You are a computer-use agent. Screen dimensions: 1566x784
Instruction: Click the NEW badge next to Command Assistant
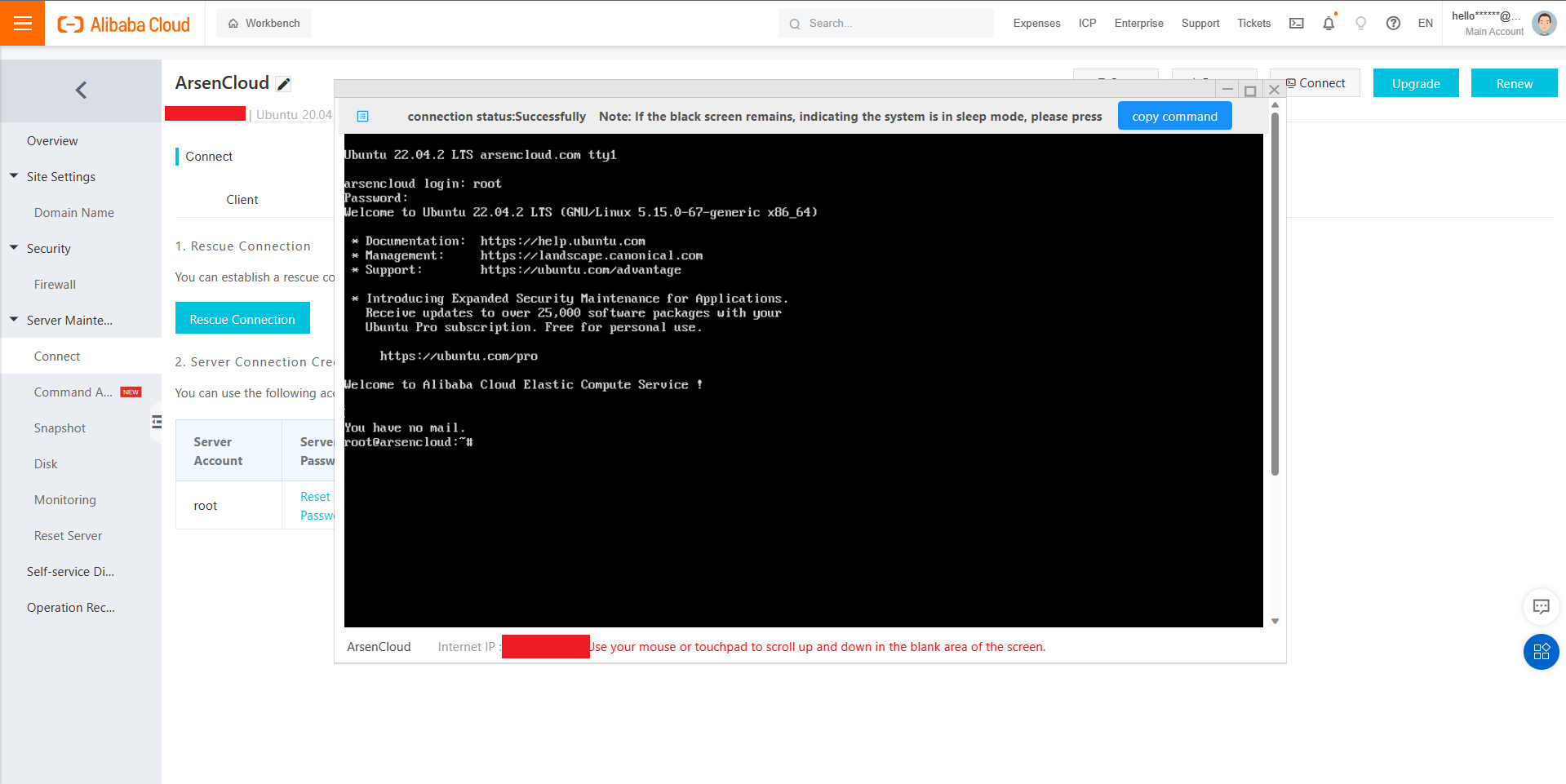click(131, 392)
